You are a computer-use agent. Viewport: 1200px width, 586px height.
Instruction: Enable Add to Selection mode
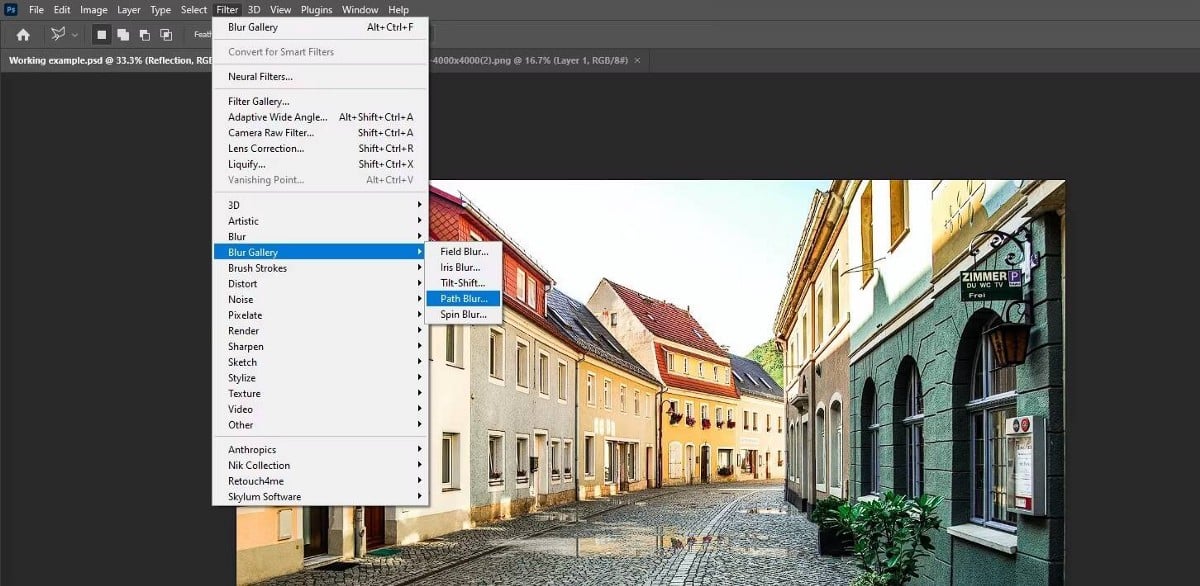tap(123, 33)
